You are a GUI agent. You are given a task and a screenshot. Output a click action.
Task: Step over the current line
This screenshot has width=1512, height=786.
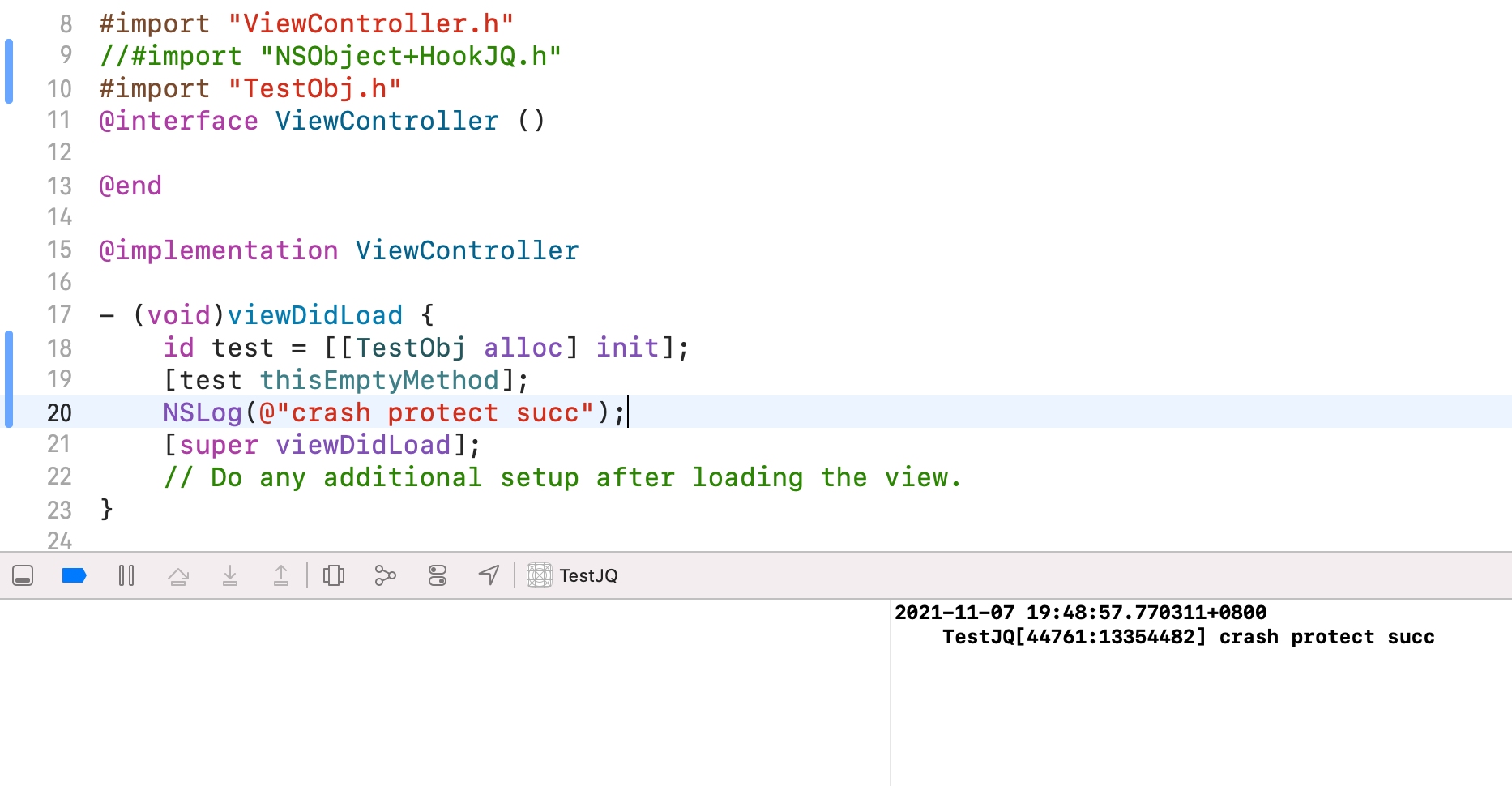tap(178, 576)
